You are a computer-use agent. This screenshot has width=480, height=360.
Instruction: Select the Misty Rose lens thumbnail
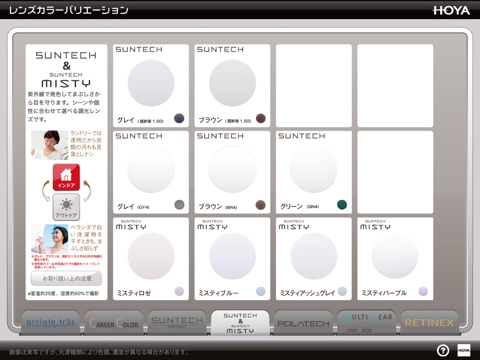(x=151, y=256)
